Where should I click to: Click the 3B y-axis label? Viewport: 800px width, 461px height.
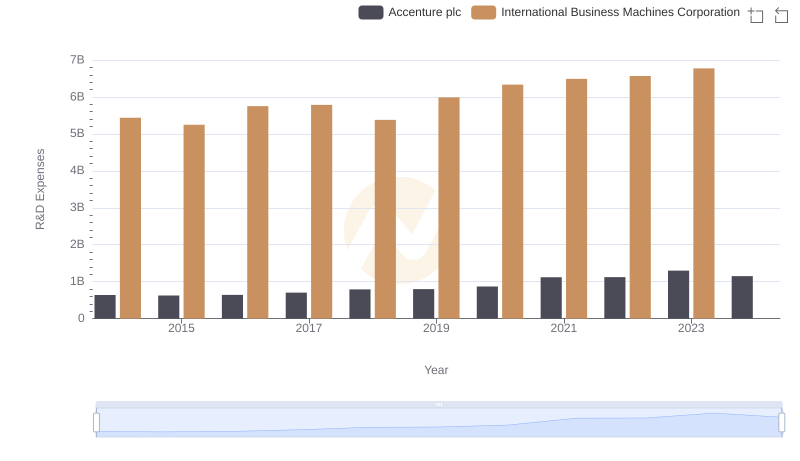click(77, 208)
